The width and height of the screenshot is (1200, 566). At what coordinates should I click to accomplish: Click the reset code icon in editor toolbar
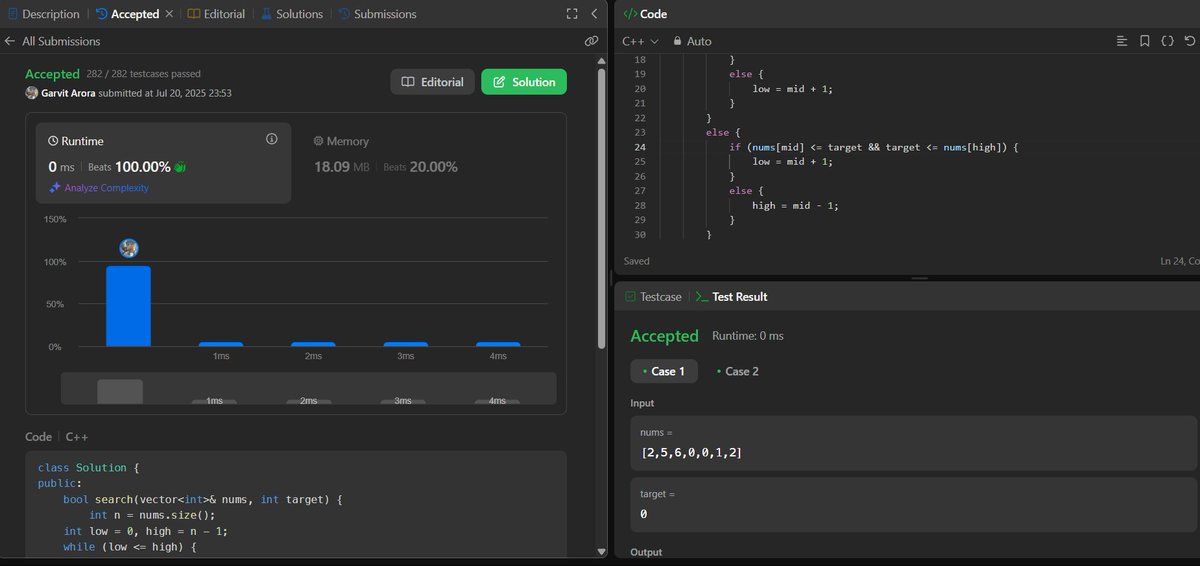[1189, 41]
